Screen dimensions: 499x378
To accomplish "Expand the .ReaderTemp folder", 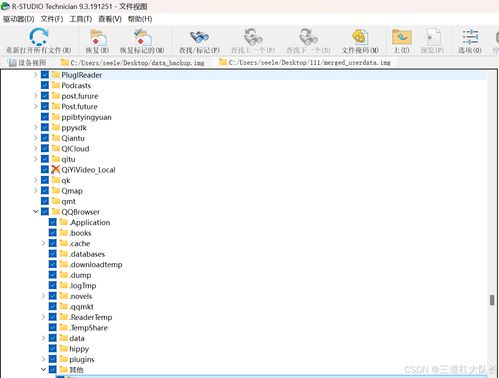I will (43, 317).
